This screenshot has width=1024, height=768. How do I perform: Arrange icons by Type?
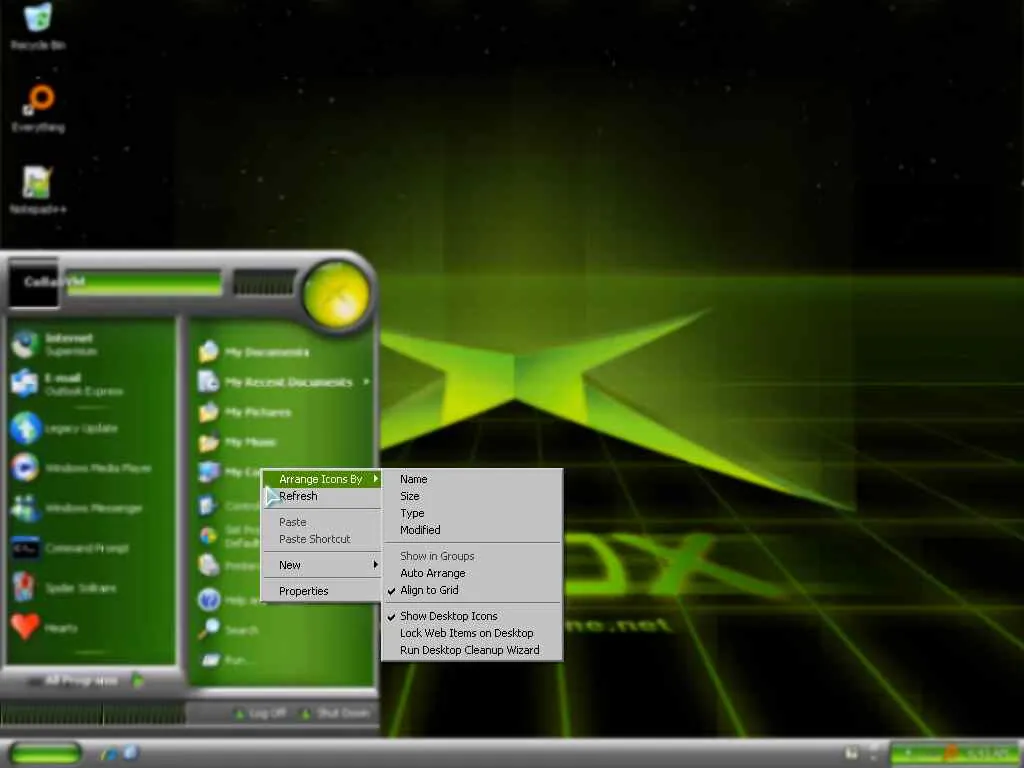(x=472, y=513)
